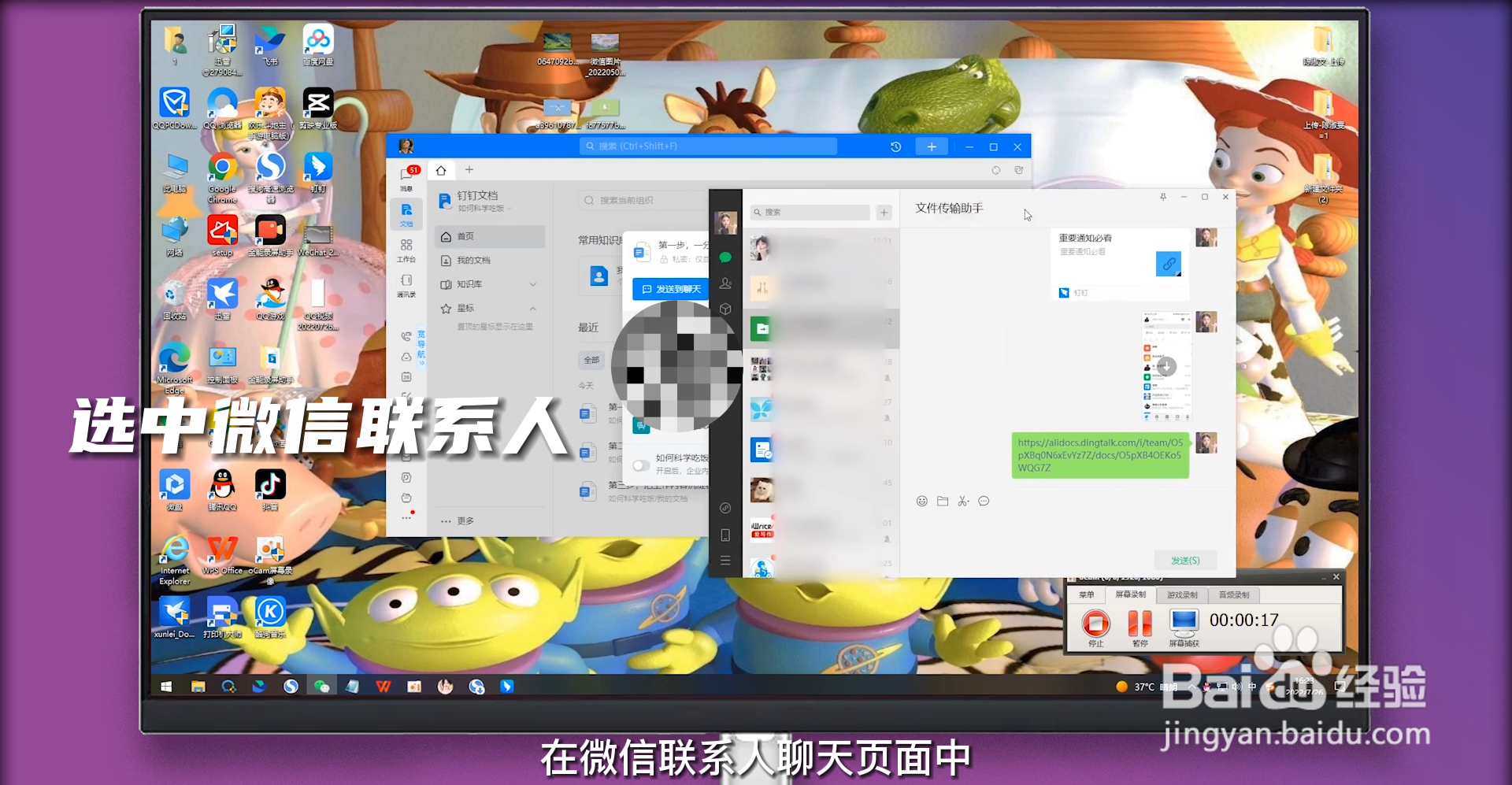
Task: Open WeChat favorites cube icon
Action: coord(725,309)
